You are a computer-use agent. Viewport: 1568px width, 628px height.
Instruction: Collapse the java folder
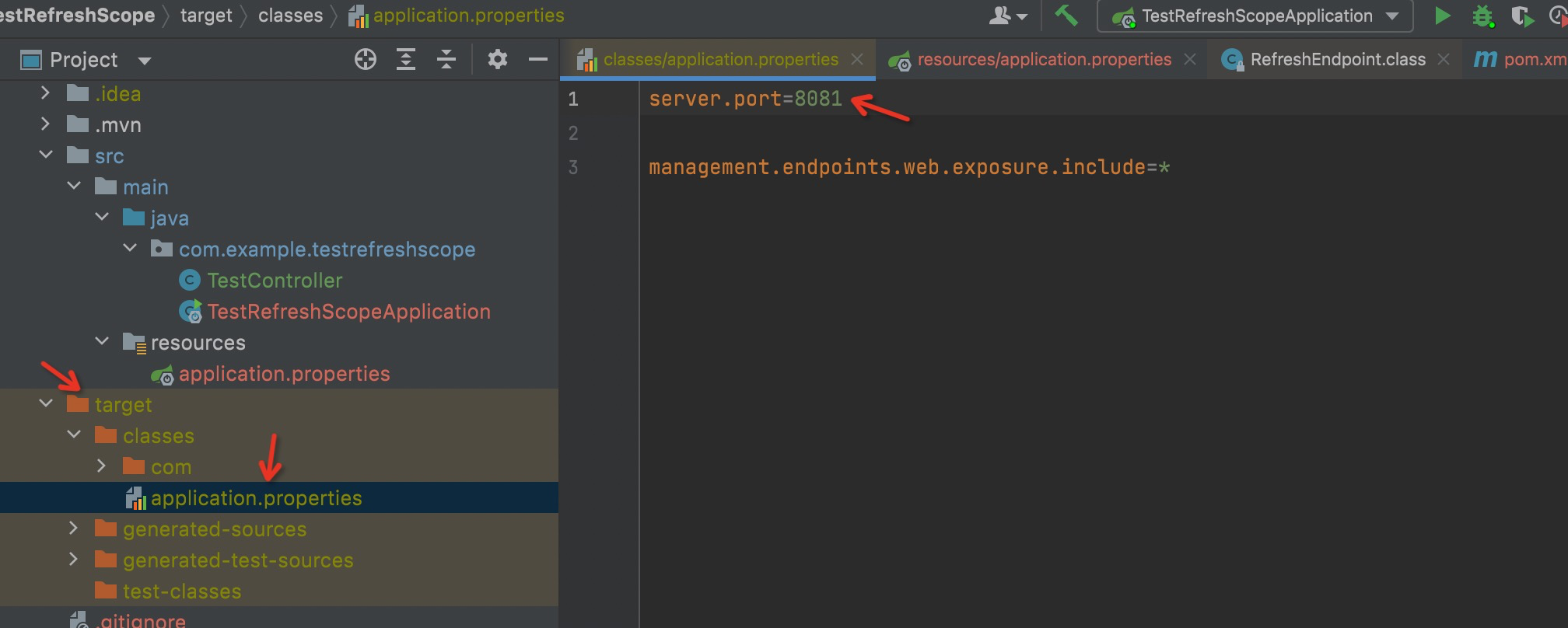pos(102,218)
